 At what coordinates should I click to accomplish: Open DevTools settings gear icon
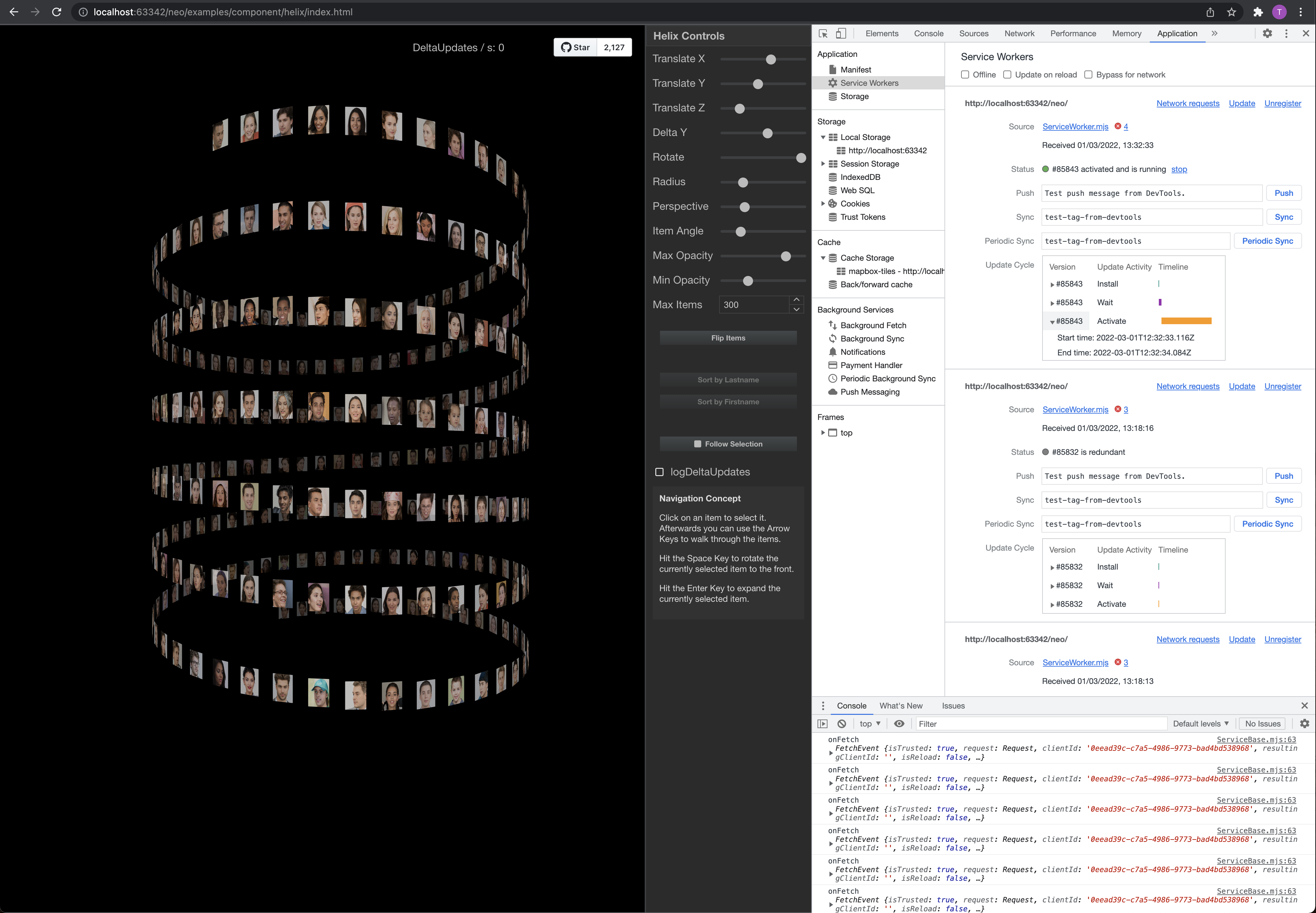coord(1267,34)
